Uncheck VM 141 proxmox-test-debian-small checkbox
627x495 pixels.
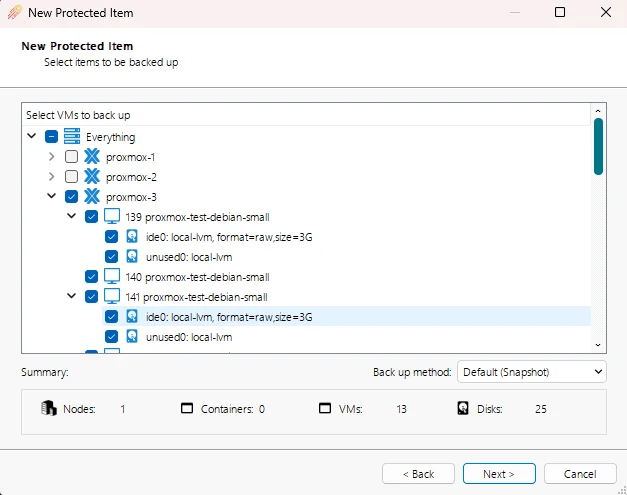91,297
